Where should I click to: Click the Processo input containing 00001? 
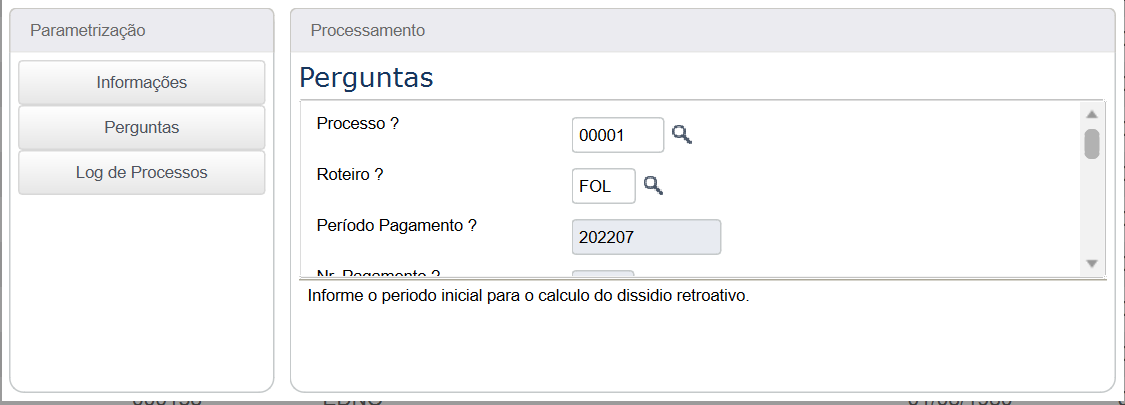tap(618, 135)
